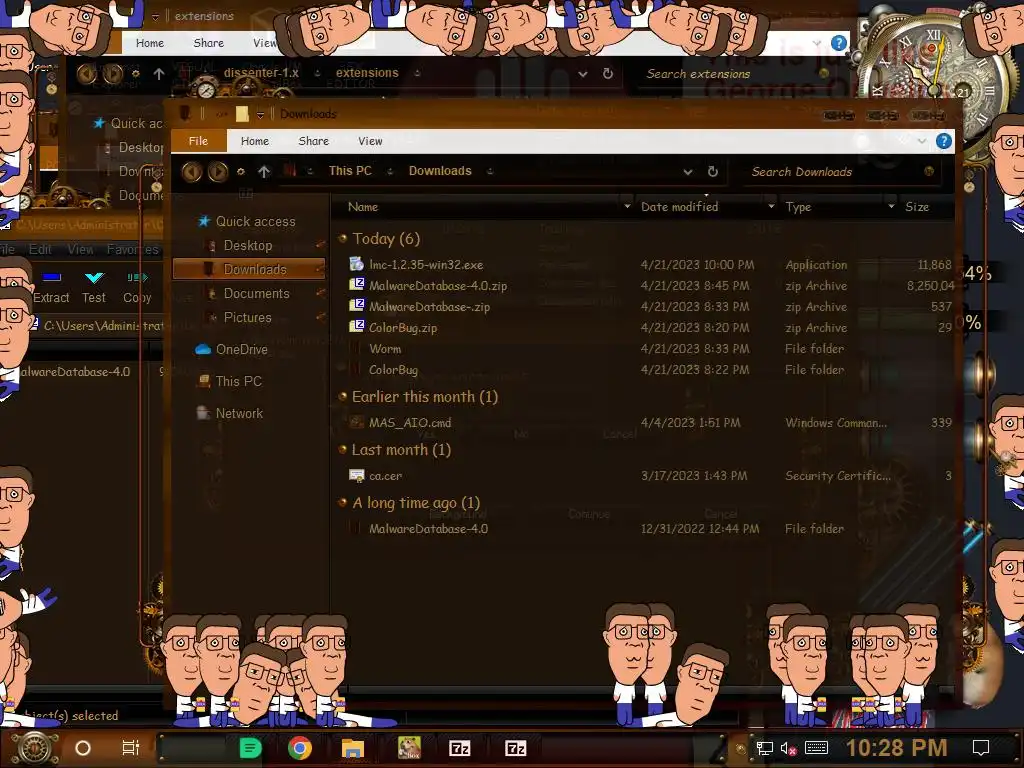This screenshot has width=1024, height=768.
Task: Click the ca.cer certificate icon
Action: [x=357, y=475]
